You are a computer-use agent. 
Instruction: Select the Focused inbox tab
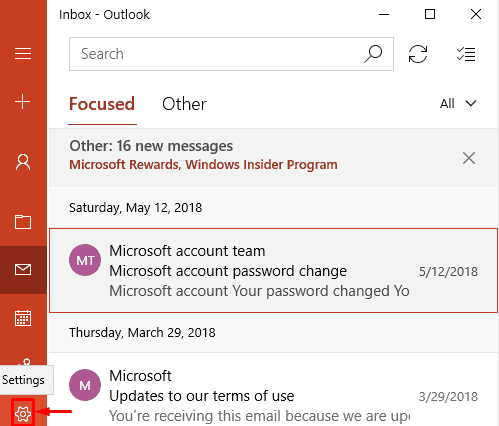pyautogui.click(x=102, y=104)
